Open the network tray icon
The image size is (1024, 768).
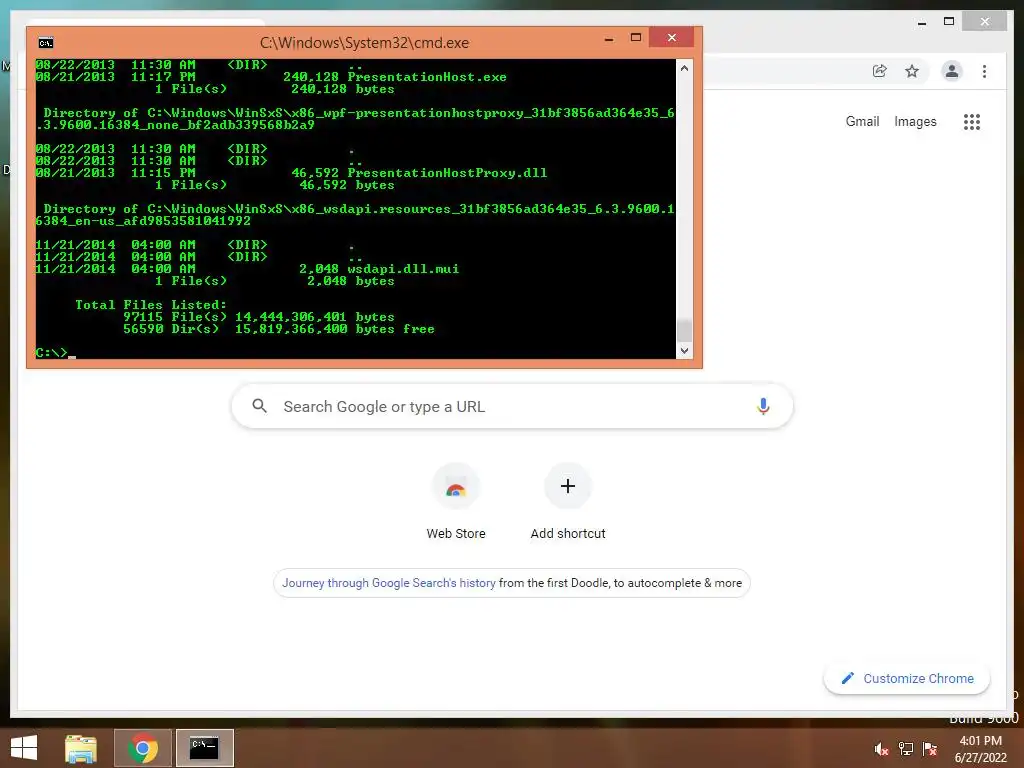pyautogui.click(x=906, y=749)
